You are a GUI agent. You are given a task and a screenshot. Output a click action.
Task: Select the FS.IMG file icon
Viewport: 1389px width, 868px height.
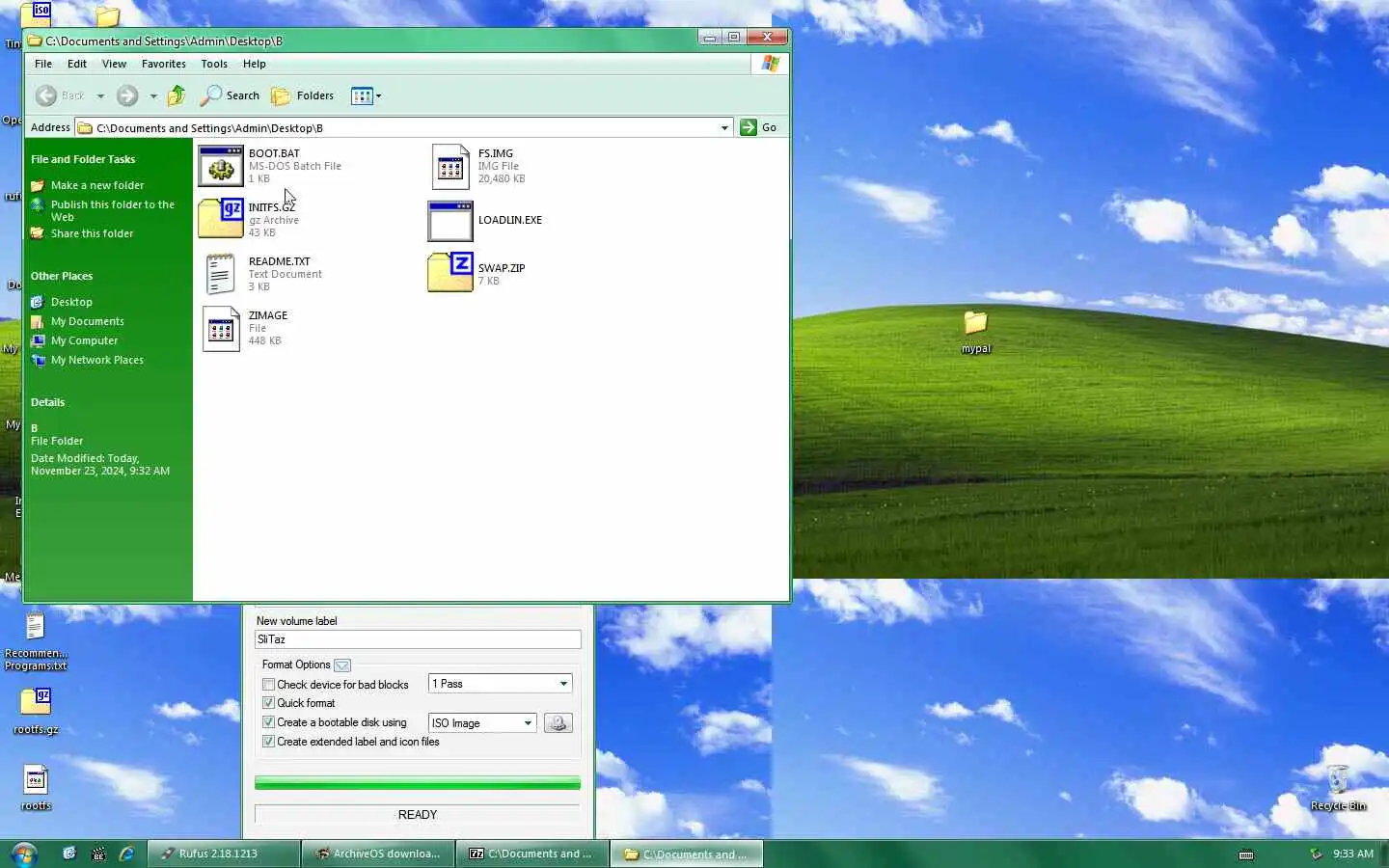pos(450,166)
